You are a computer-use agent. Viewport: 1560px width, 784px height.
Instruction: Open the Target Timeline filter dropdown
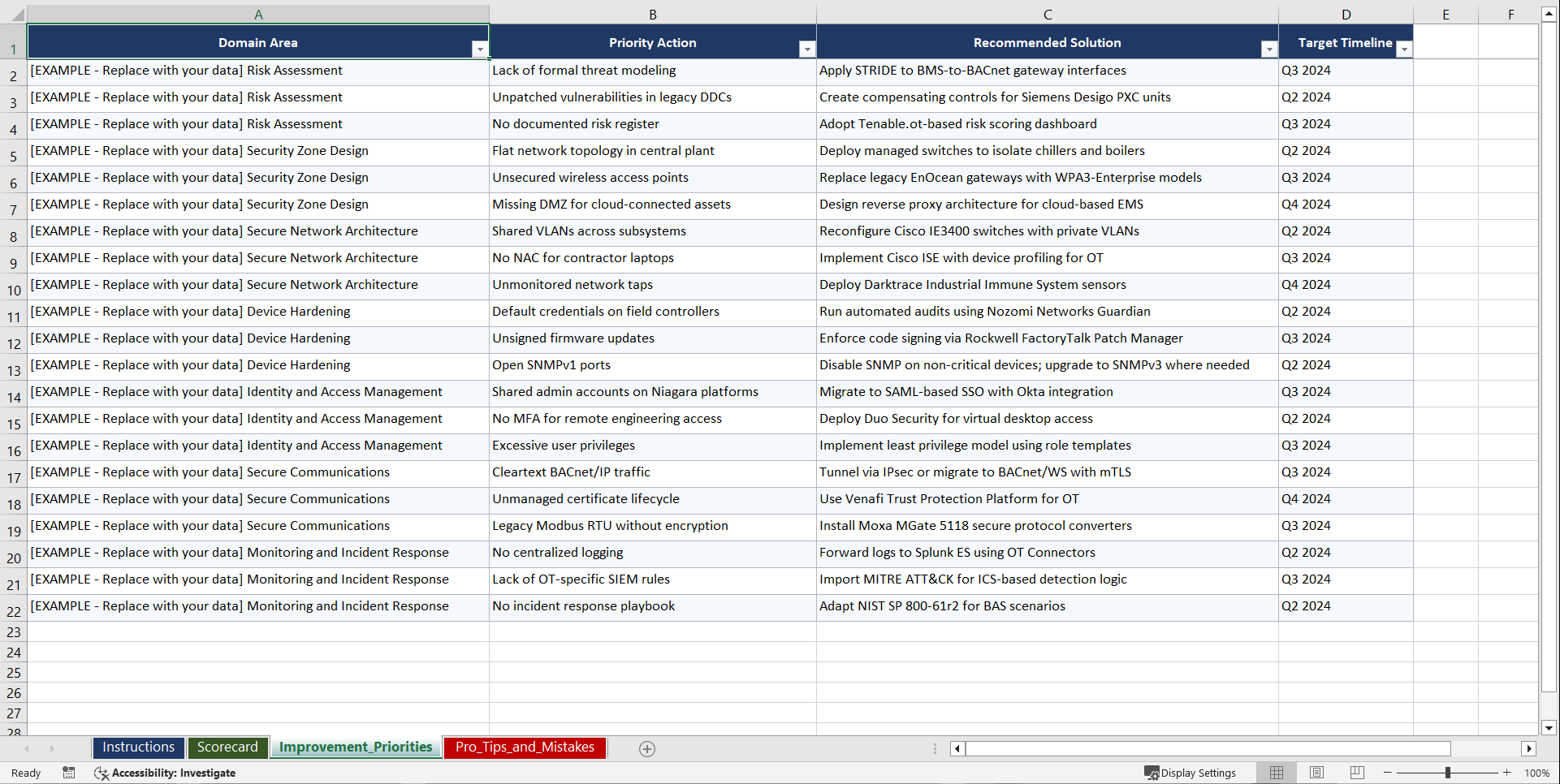1404,50
